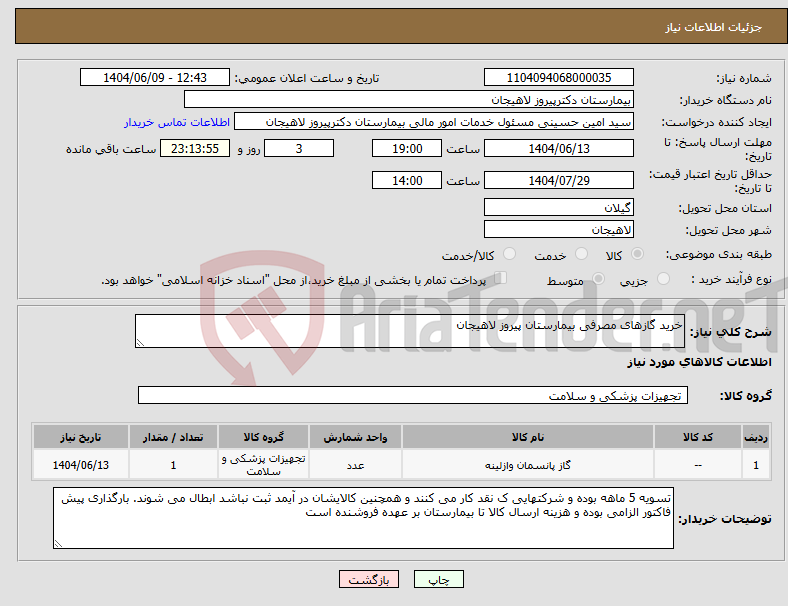Toggle the Islamic treasury payment checkbox
This screenshot has width=788, height=606.
[500, 278]
